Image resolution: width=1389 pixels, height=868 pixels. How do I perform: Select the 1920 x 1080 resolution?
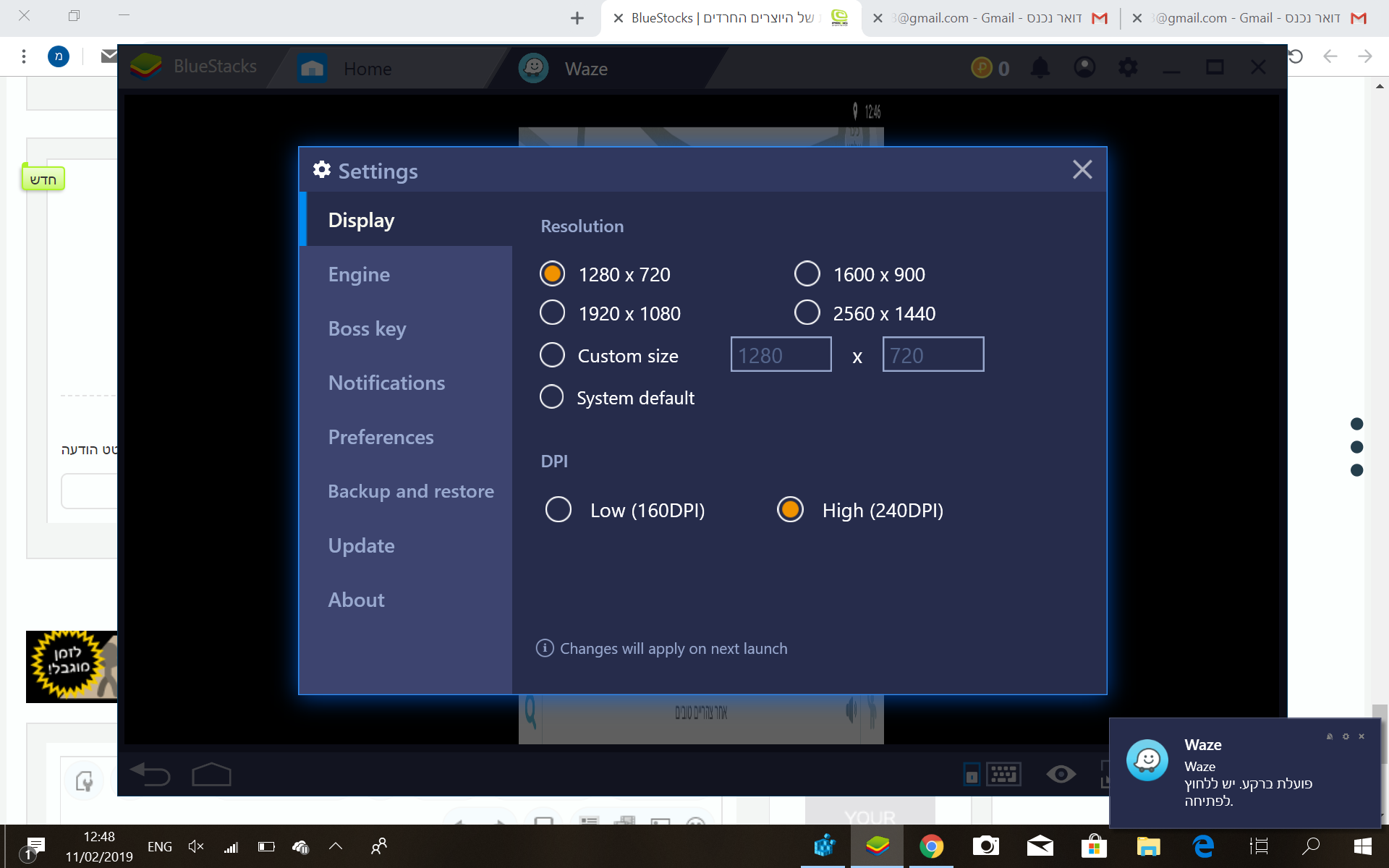pos(552,313)
